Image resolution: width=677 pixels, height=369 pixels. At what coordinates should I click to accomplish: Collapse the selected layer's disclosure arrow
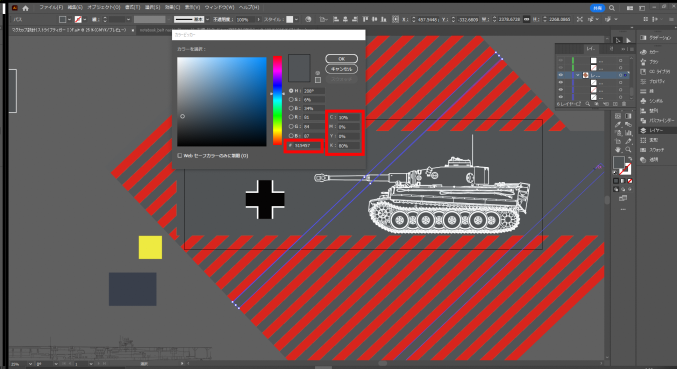tap(578, 75)
